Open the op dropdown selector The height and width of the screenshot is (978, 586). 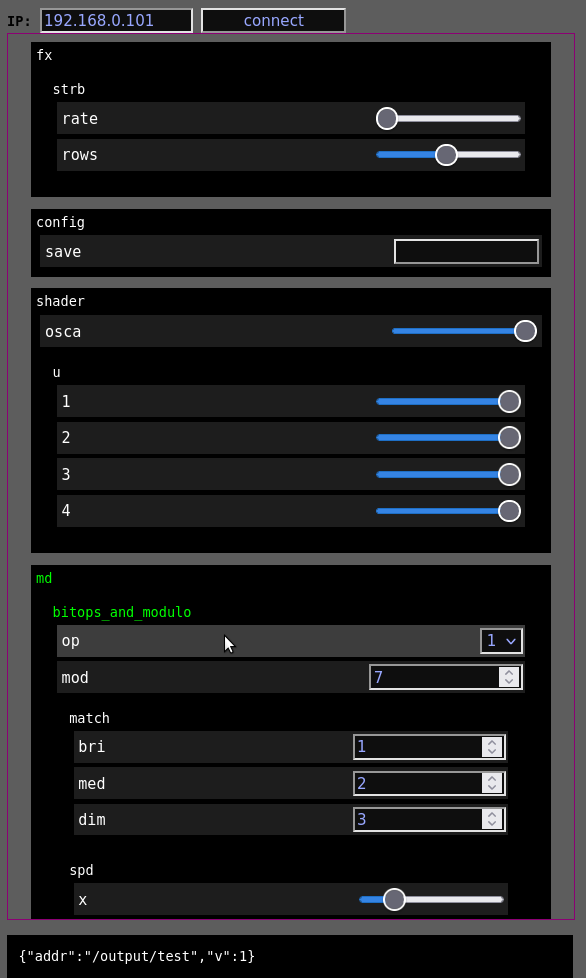coord(501,641)
